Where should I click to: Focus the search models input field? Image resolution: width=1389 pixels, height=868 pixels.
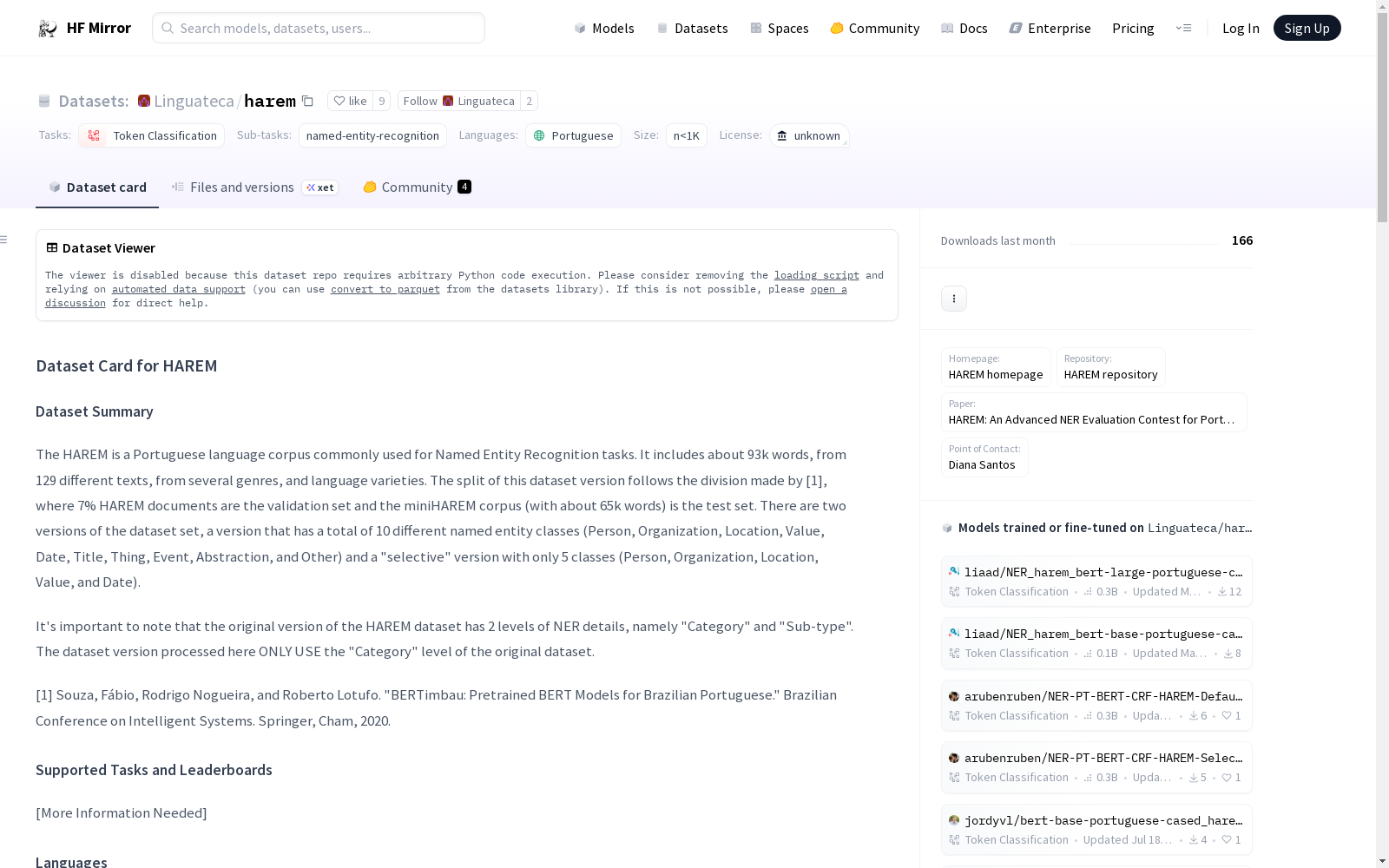(x=319, y=28)
